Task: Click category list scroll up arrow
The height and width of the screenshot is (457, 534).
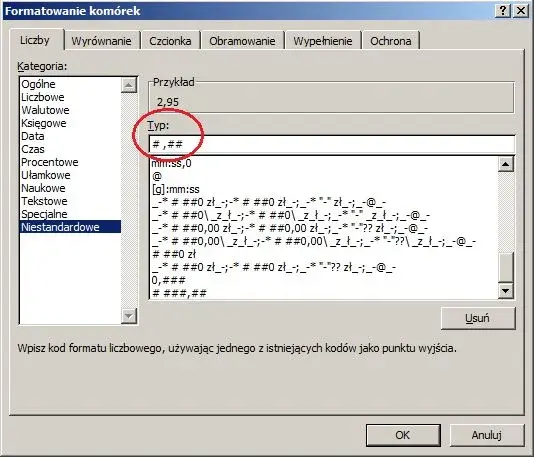Action: point(129,85)
